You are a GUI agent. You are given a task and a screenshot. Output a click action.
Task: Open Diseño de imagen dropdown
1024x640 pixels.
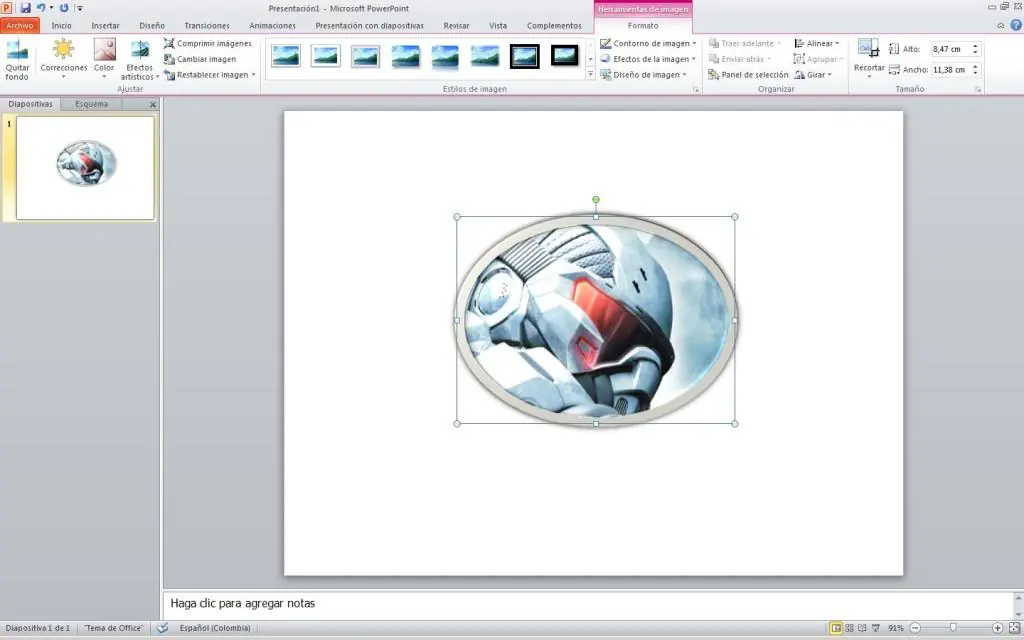coord(643,74)
